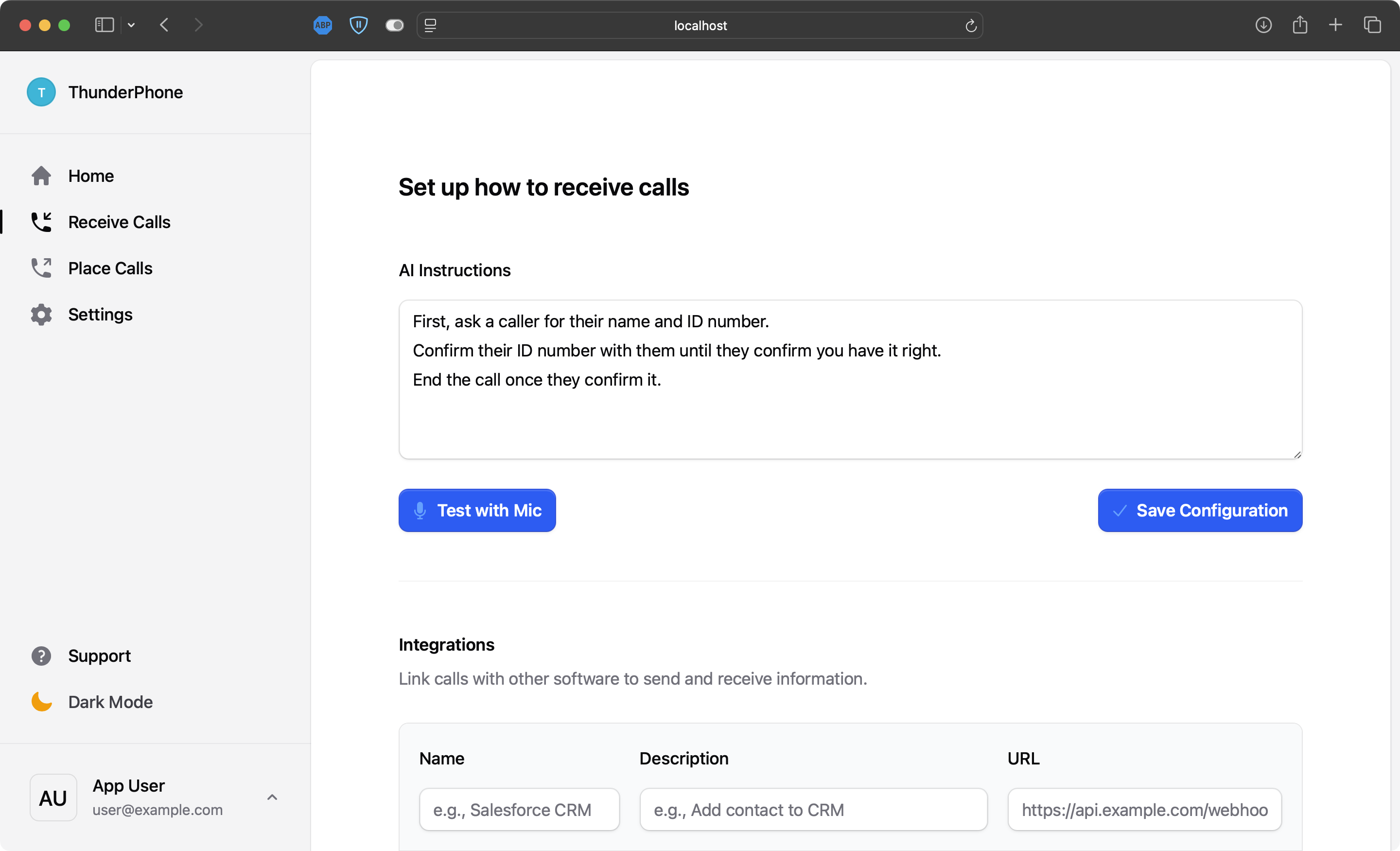Click the house icon beside Home
This screenshot has height=851, width=1400.
(41, 176)
